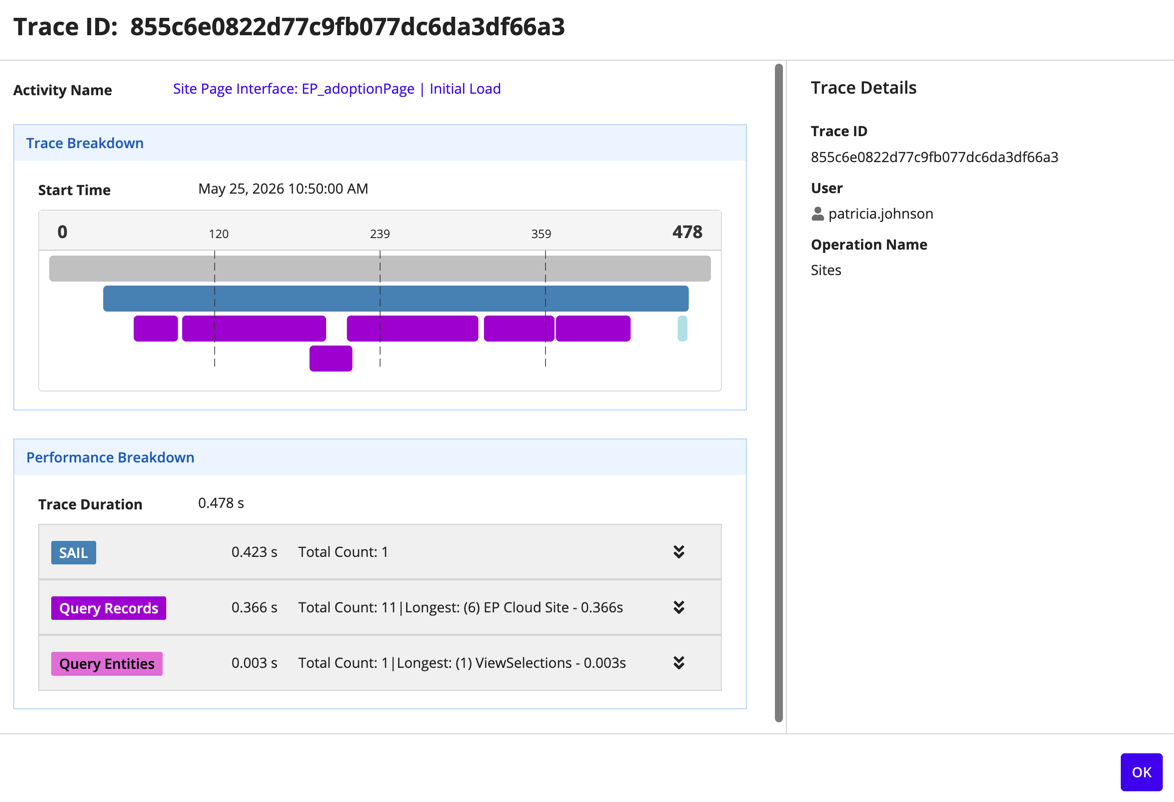Click the 478 timeline end label

coord(687,232)
